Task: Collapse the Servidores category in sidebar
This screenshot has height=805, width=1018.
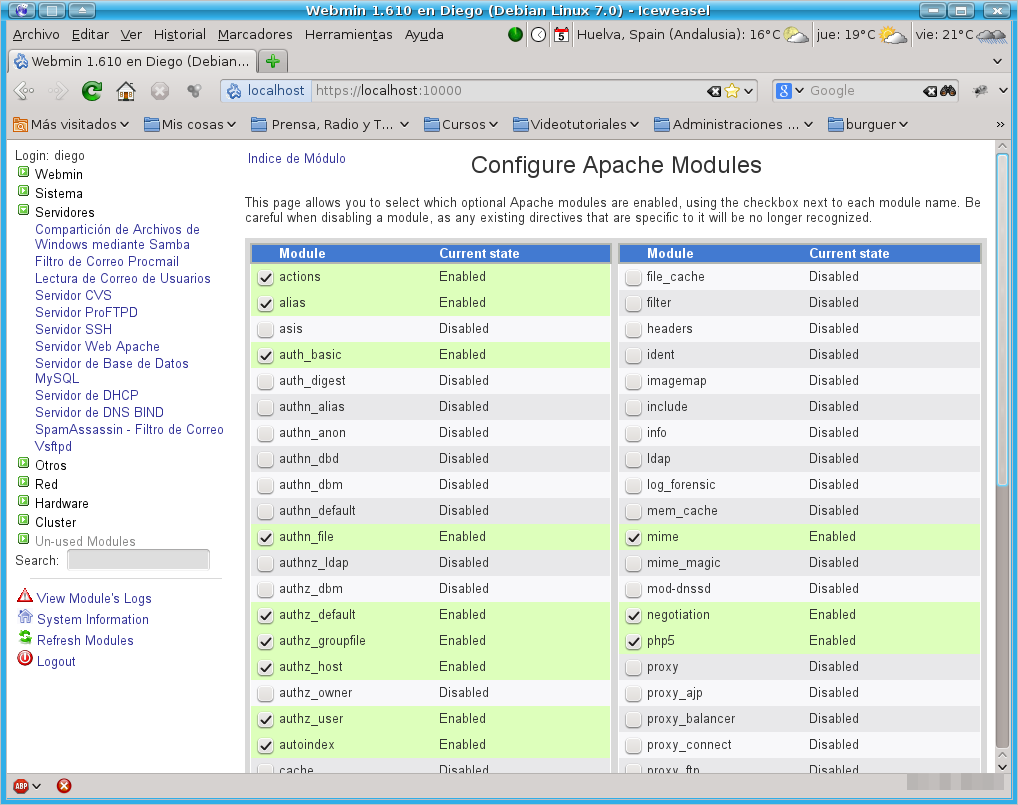Action: 22,212
